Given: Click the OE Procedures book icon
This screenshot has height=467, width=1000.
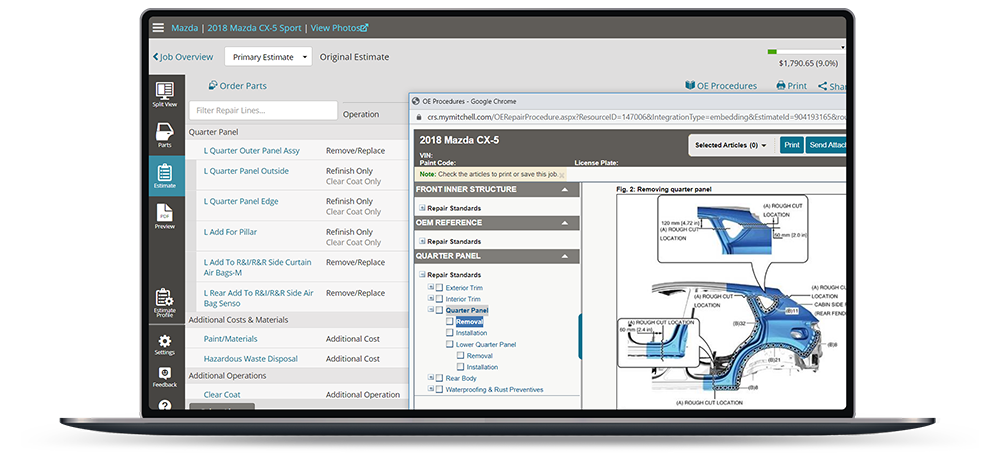Looking at the screenshot, I should click(x=690, y=85).
